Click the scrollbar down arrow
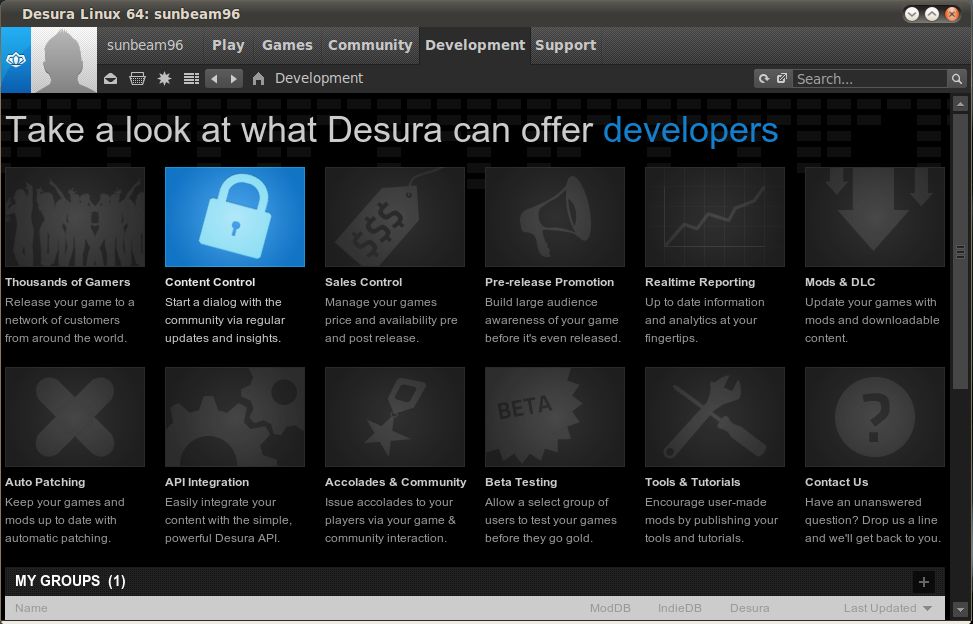Image resolution: width=973 pixels, height=624 pixels. tap(960, 610)
